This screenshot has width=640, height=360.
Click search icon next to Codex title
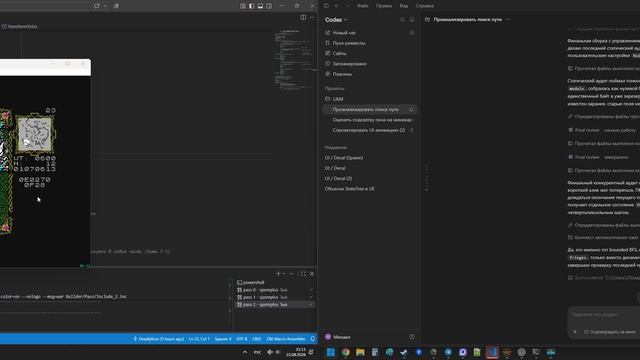pos(402,20)
